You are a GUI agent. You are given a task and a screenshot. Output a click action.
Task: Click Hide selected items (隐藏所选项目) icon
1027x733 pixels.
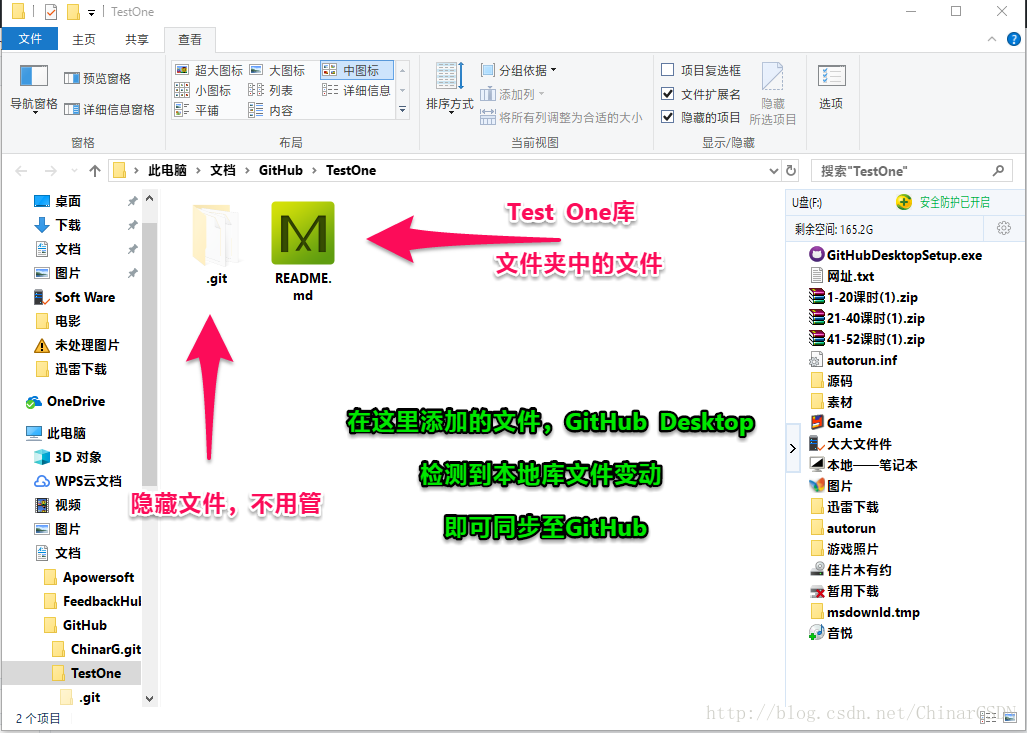[x=772, y=78]
